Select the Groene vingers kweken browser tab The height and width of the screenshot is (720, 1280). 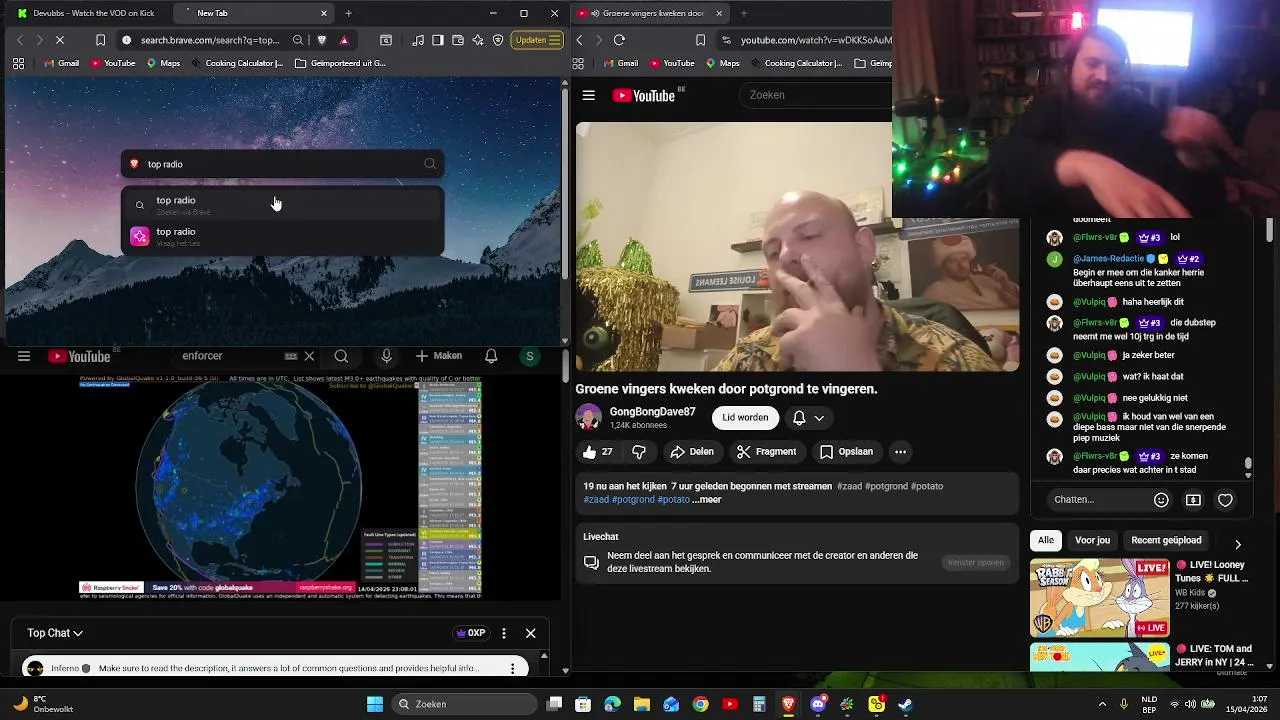650,13
